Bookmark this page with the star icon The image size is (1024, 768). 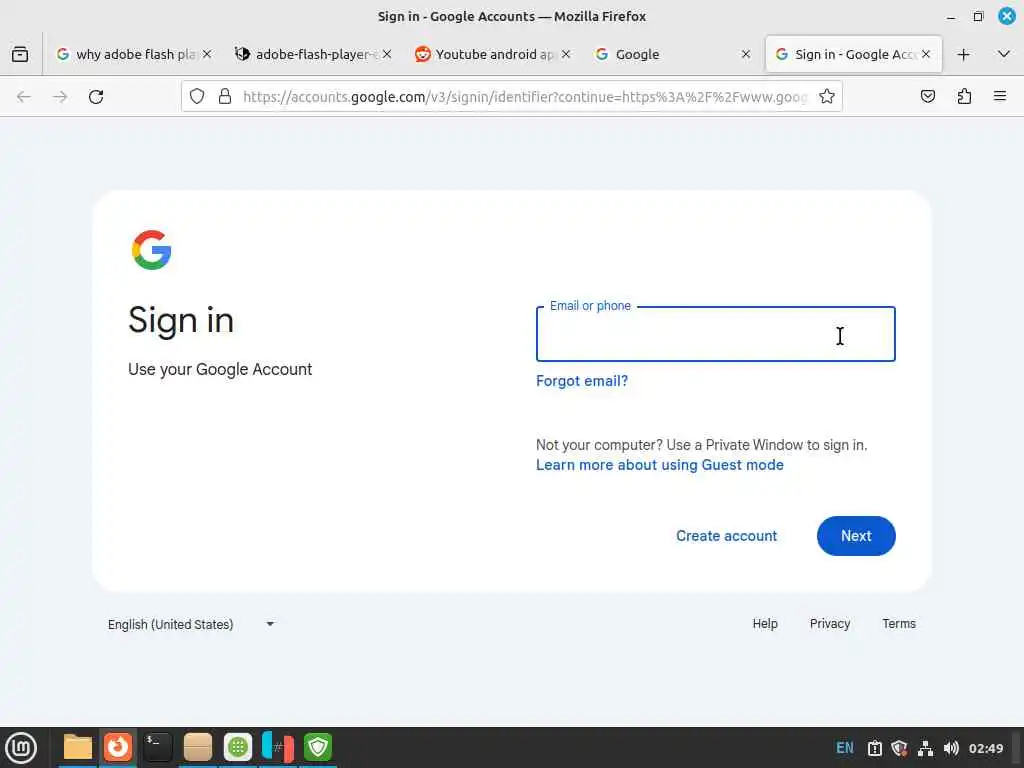827,97
